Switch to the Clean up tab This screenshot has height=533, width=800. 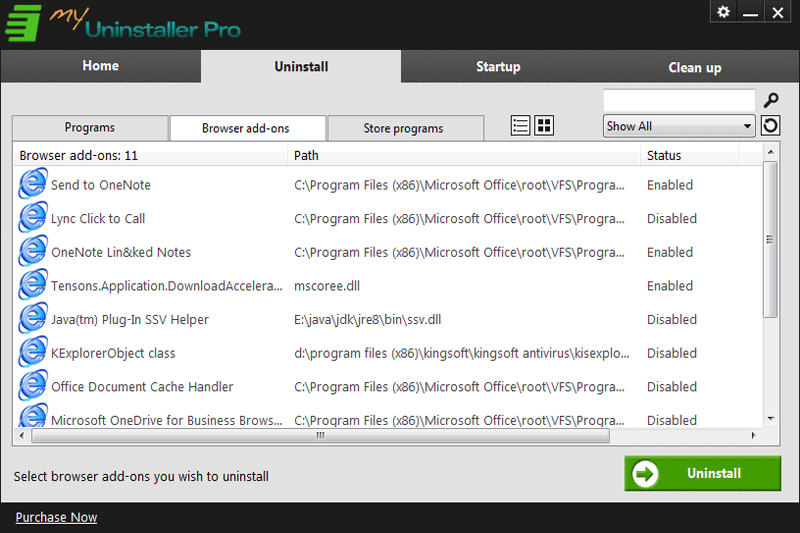pos(694,67)
